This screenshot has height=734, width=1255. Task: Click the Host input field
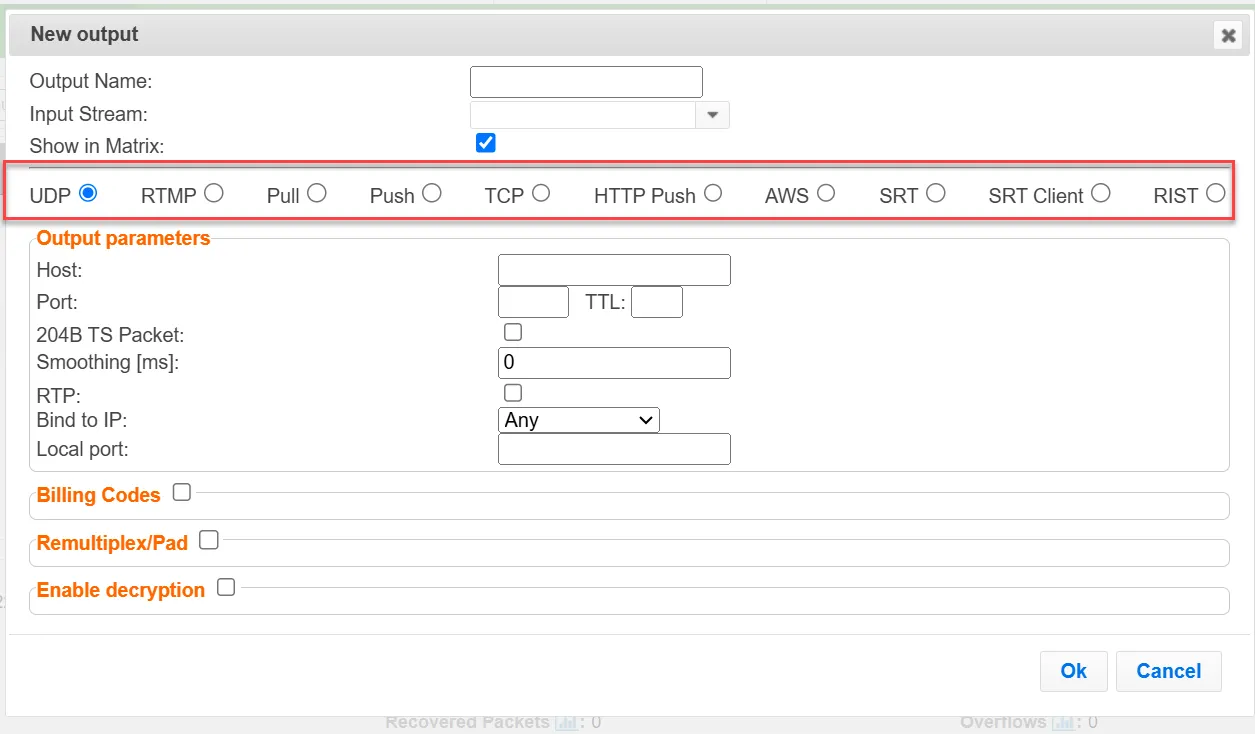(614, 270)
